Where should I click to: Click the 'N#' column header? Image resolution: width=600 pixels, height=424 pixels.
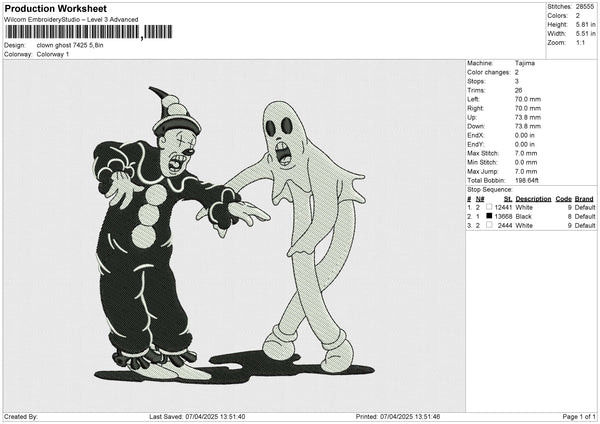click(x=480, y=199)
